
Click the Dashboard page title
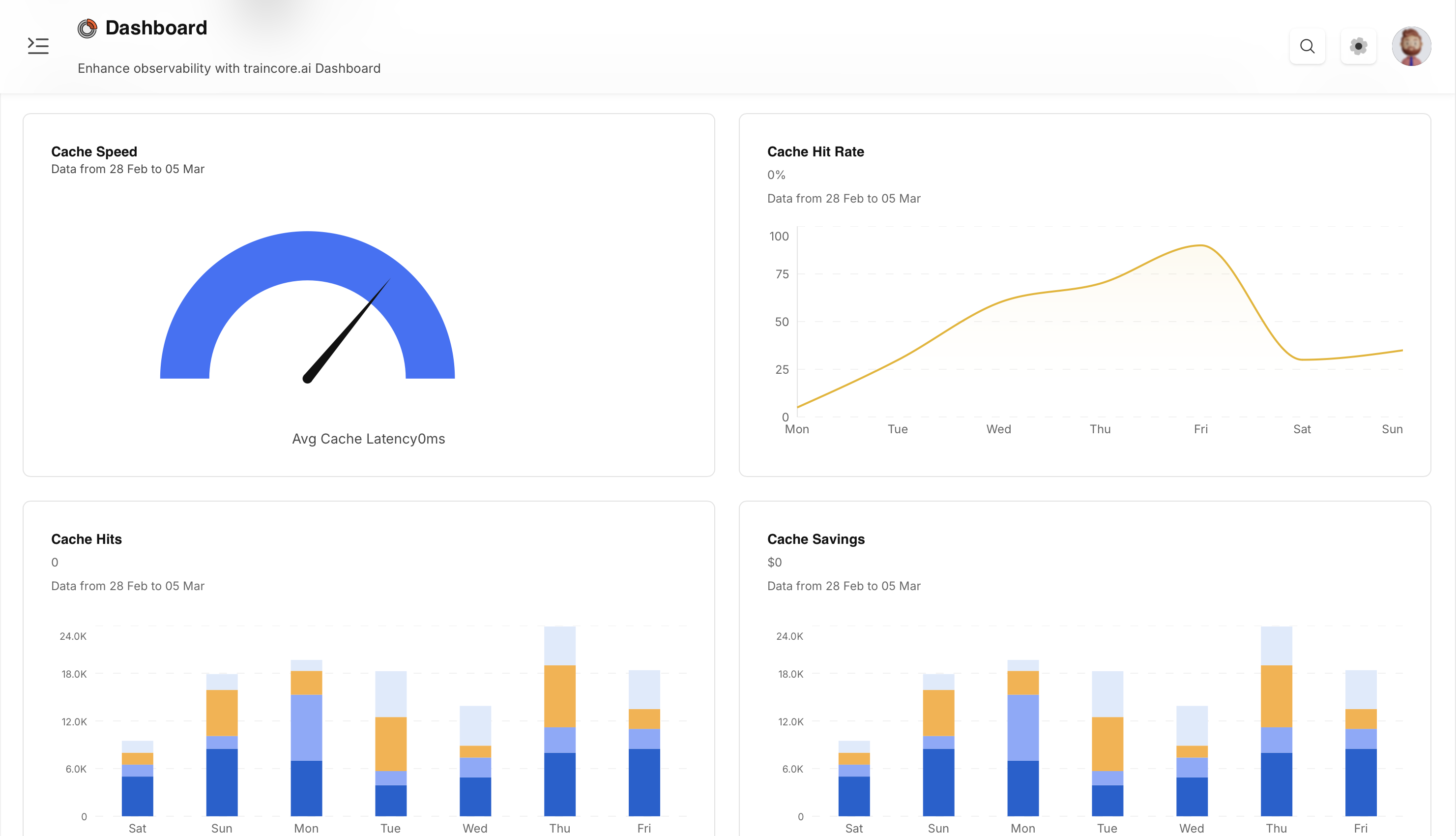(x=156, y=28)
